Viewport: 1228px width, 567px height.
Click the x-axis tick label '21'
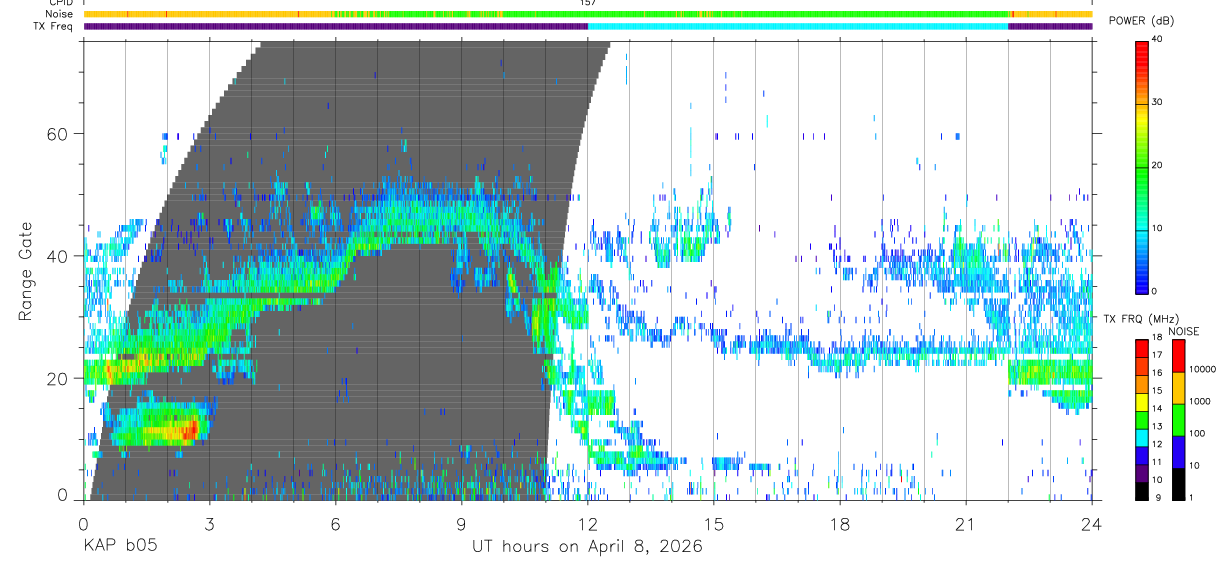pos(966,524)
